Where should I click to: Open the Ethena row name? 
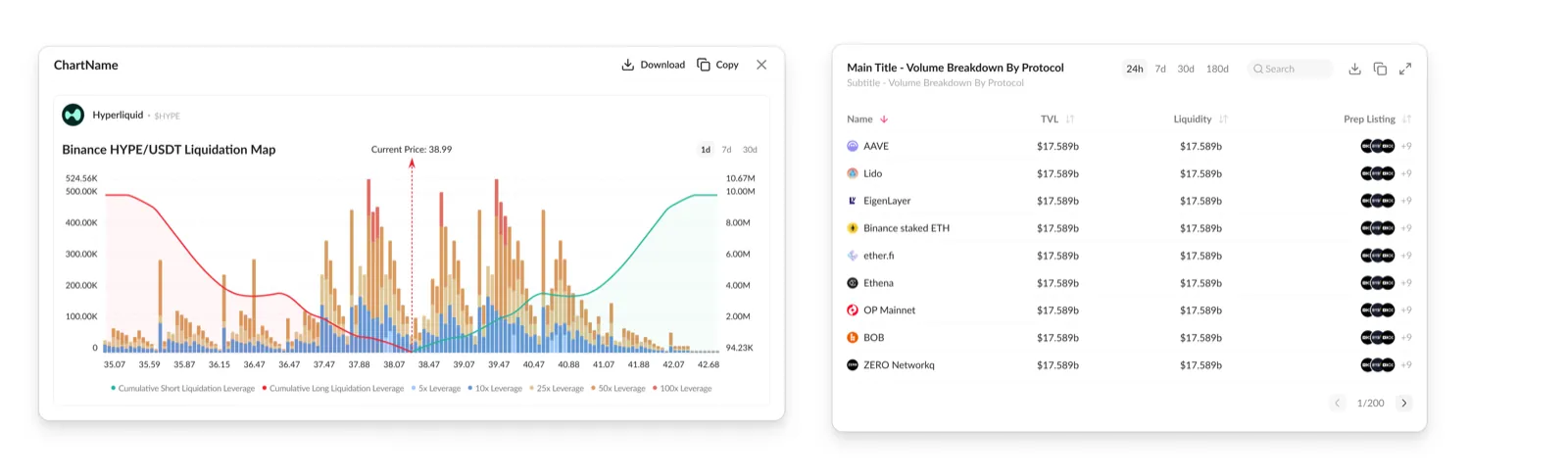click(878, 283)
